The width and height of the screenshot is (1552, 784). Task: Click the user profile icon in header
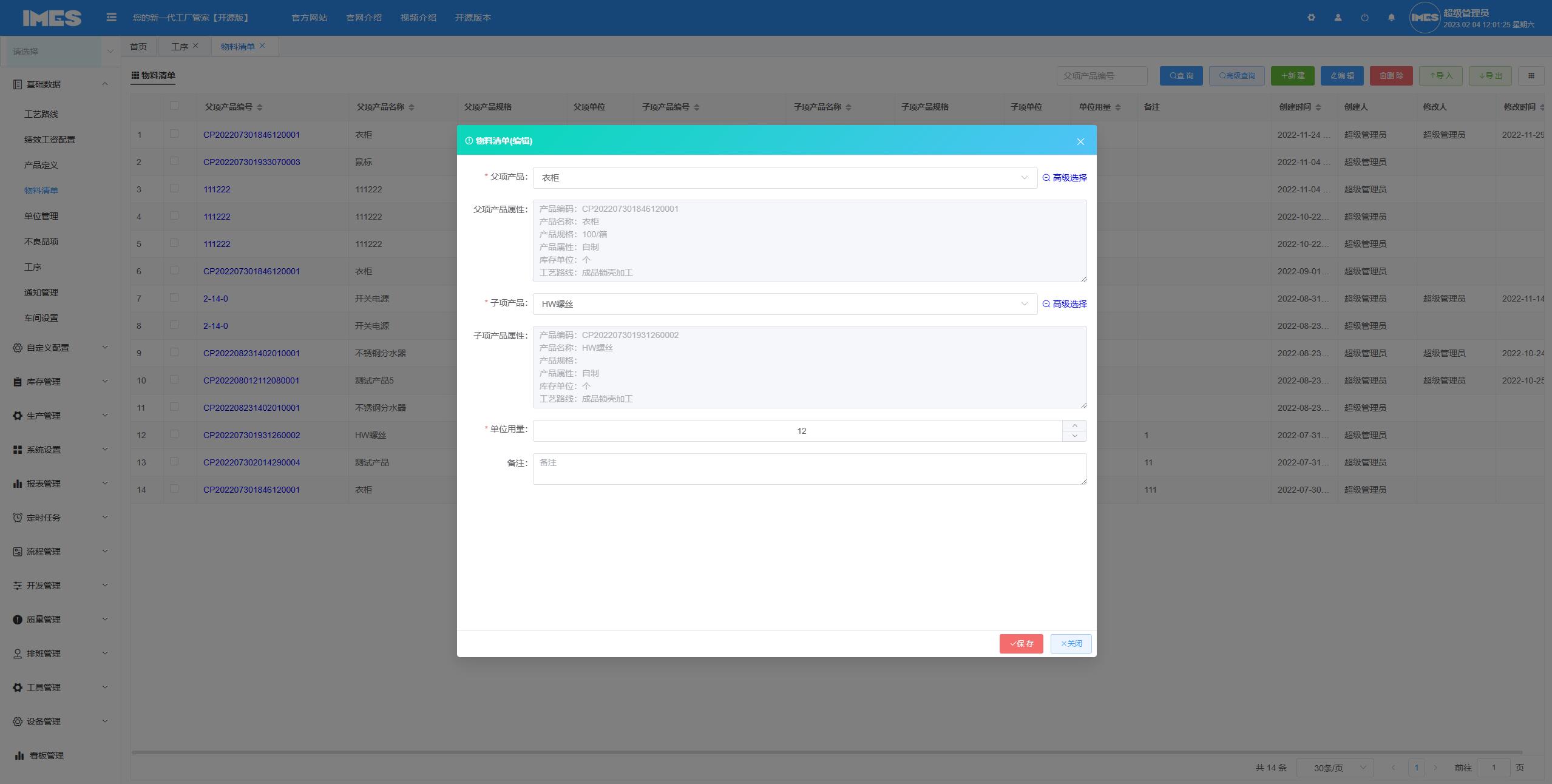click(x=1338, y=18)
